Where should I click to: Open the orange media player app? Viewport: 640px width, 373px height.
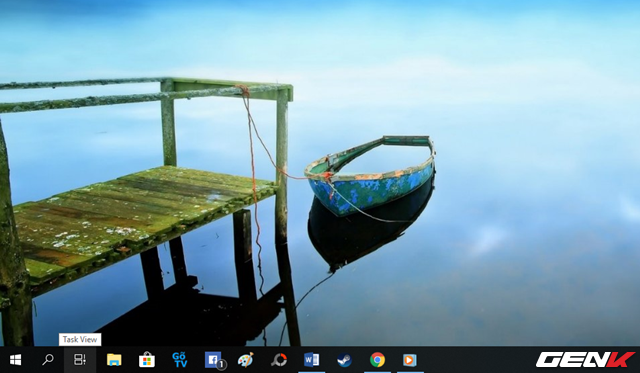pyautogui.click(x=410, y=360)
